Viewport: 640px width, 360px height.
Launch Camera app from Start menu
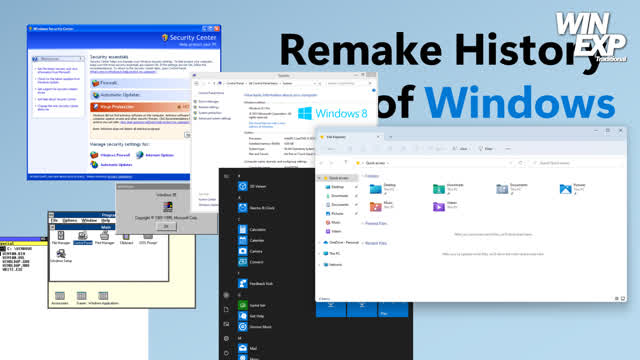point(250,251)
